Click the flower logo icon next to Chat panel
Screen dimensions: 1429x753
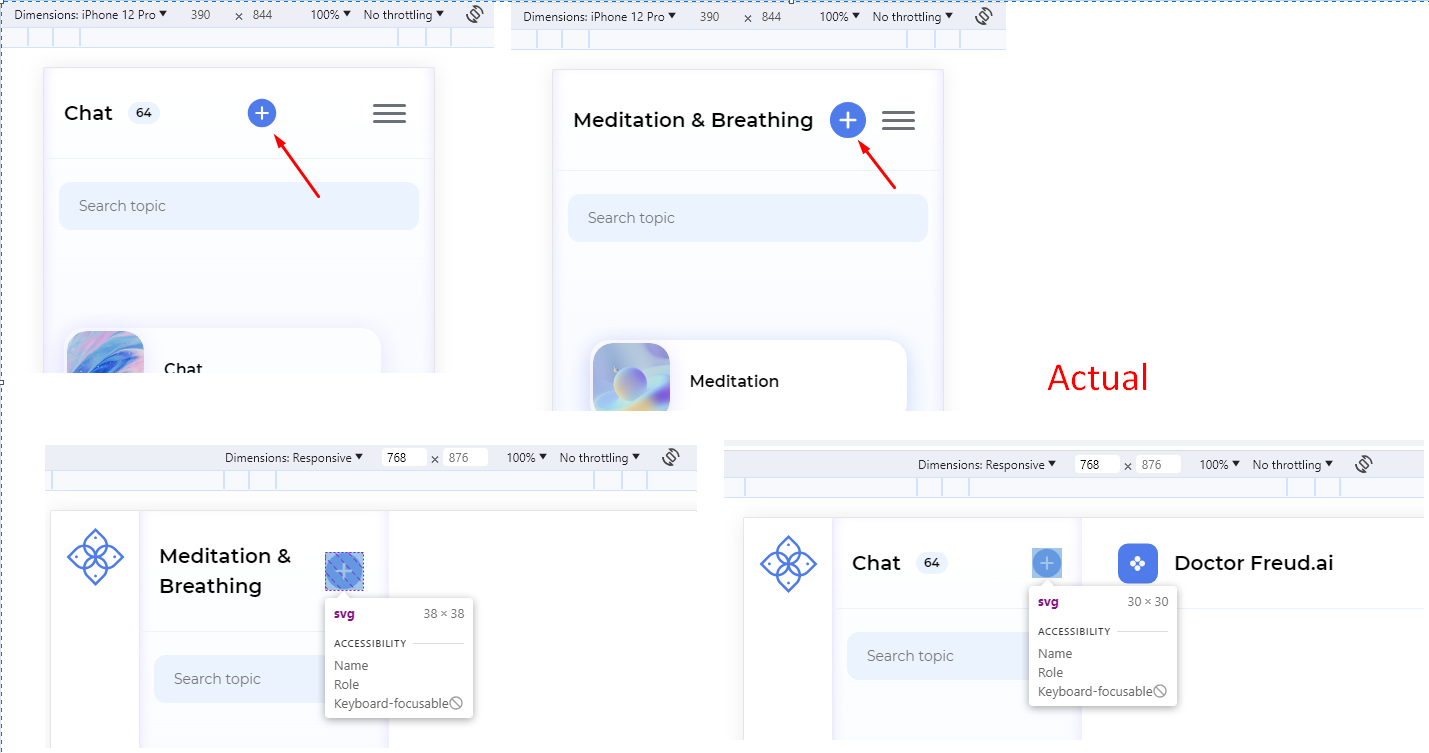[x=788, y=564]
